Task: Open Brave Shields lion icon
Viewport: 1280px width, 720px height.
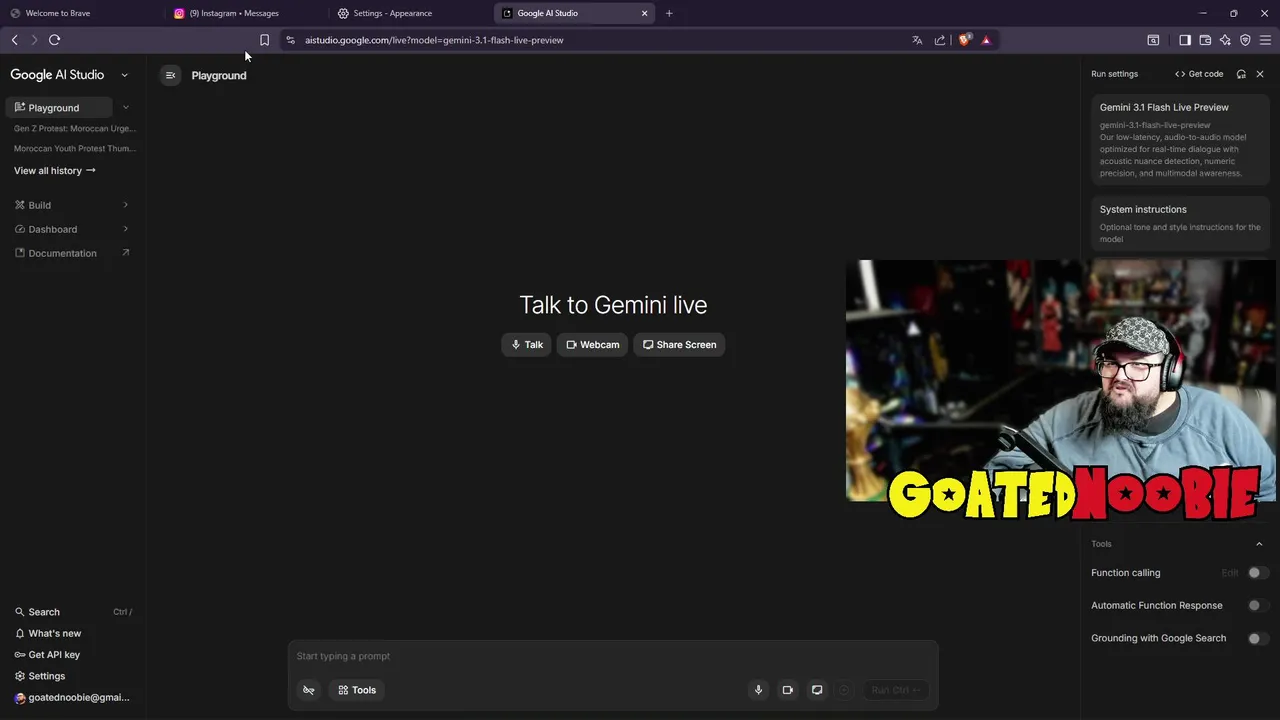Action: click(964, 40)
